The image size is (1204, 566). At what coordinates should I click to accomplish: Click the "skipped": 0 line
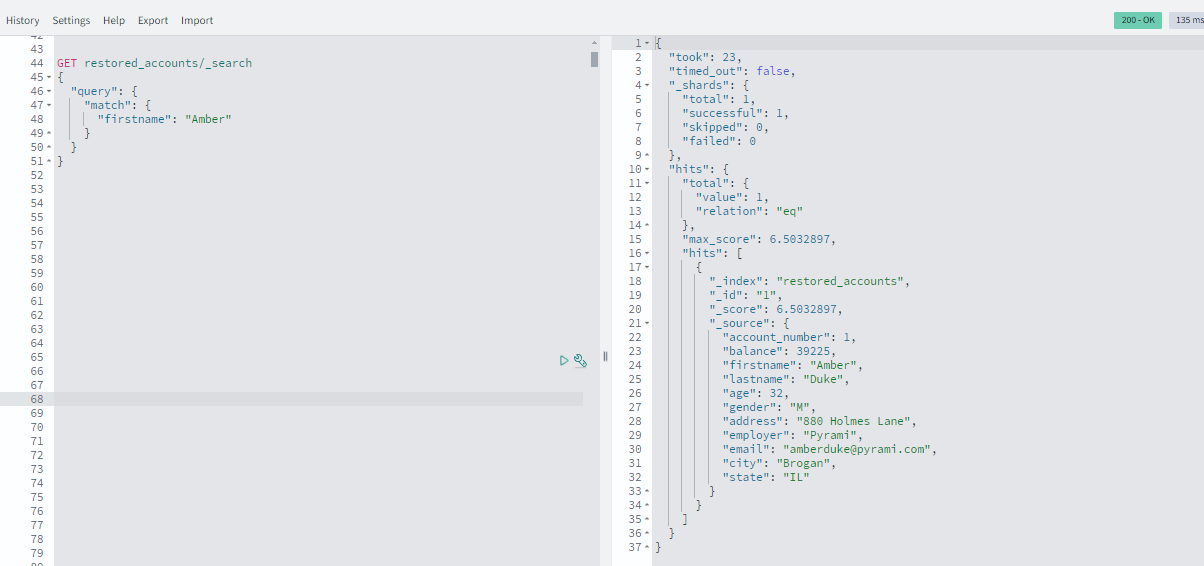[725, 127]
